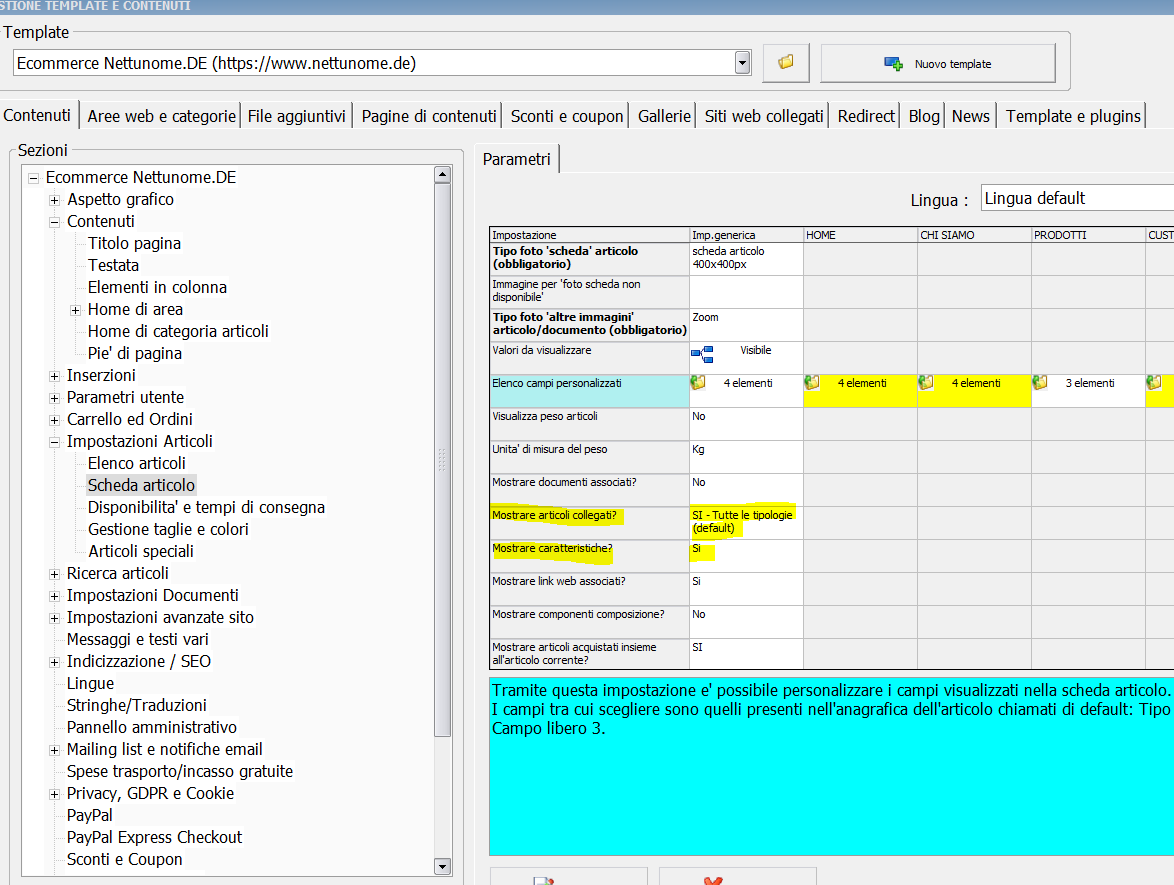1174x885 pixels.
Task: Expand the Aspetto grafico tree node
Action: 55,200
